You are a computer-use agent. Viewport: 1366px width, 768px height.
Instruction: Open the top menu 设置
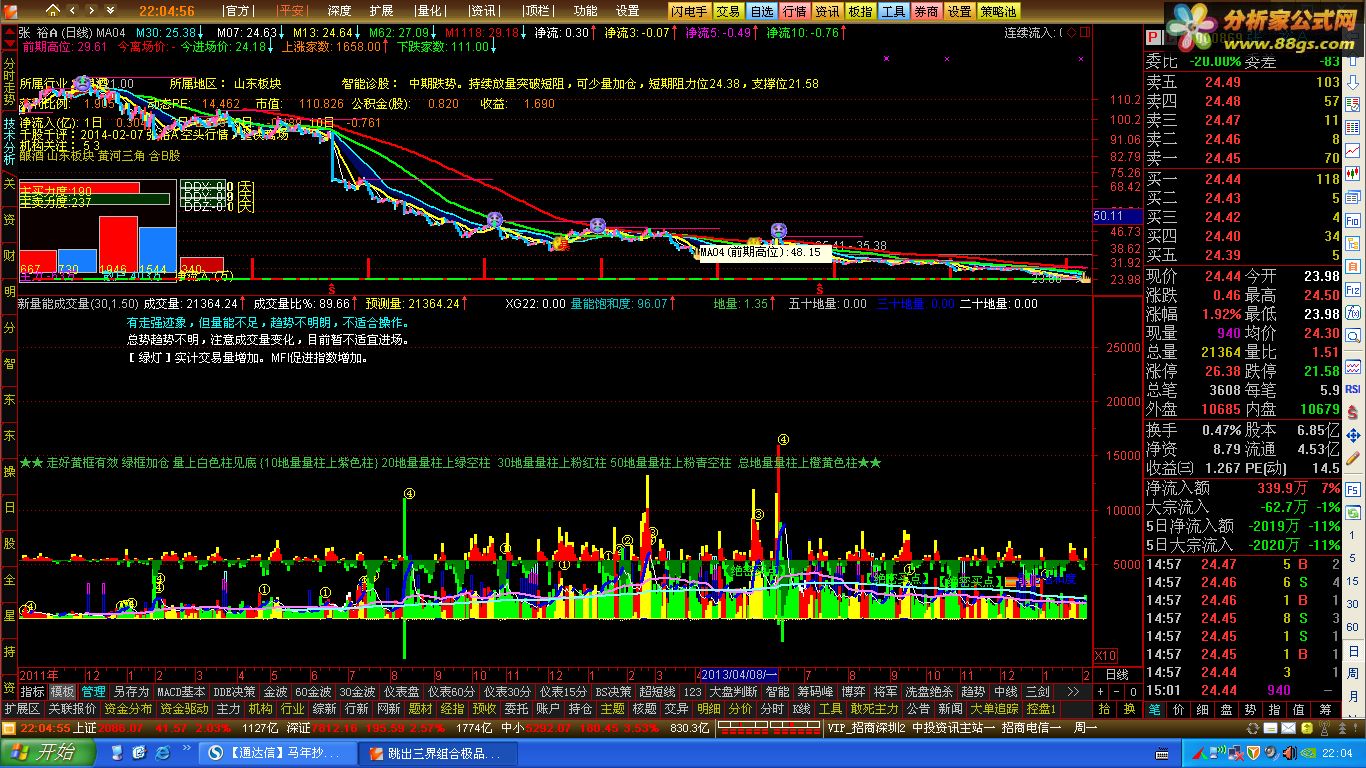click(x=627, y=11)
